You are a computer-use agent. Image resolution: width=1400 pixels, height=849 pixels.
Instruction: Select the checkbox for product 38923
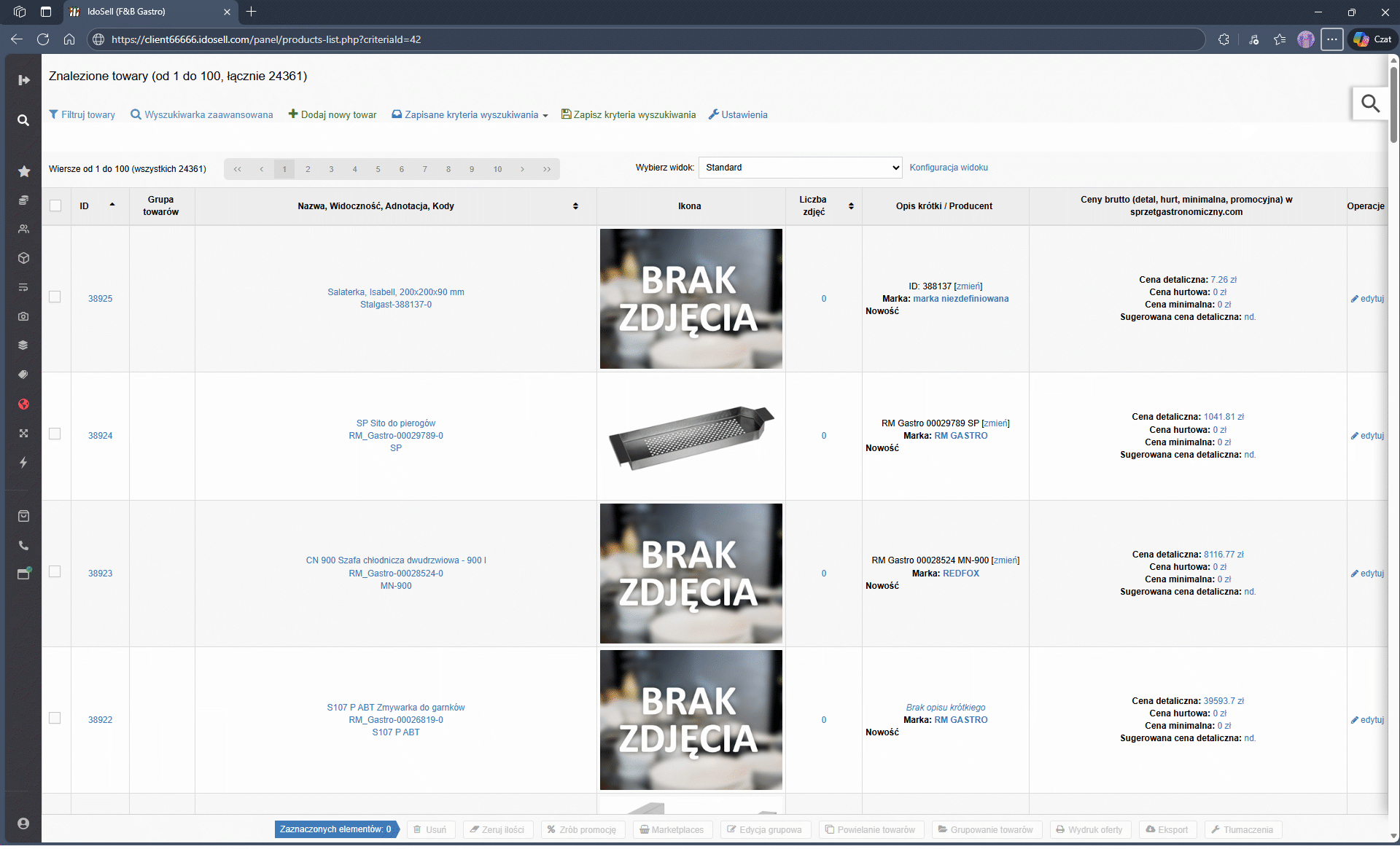55,571
